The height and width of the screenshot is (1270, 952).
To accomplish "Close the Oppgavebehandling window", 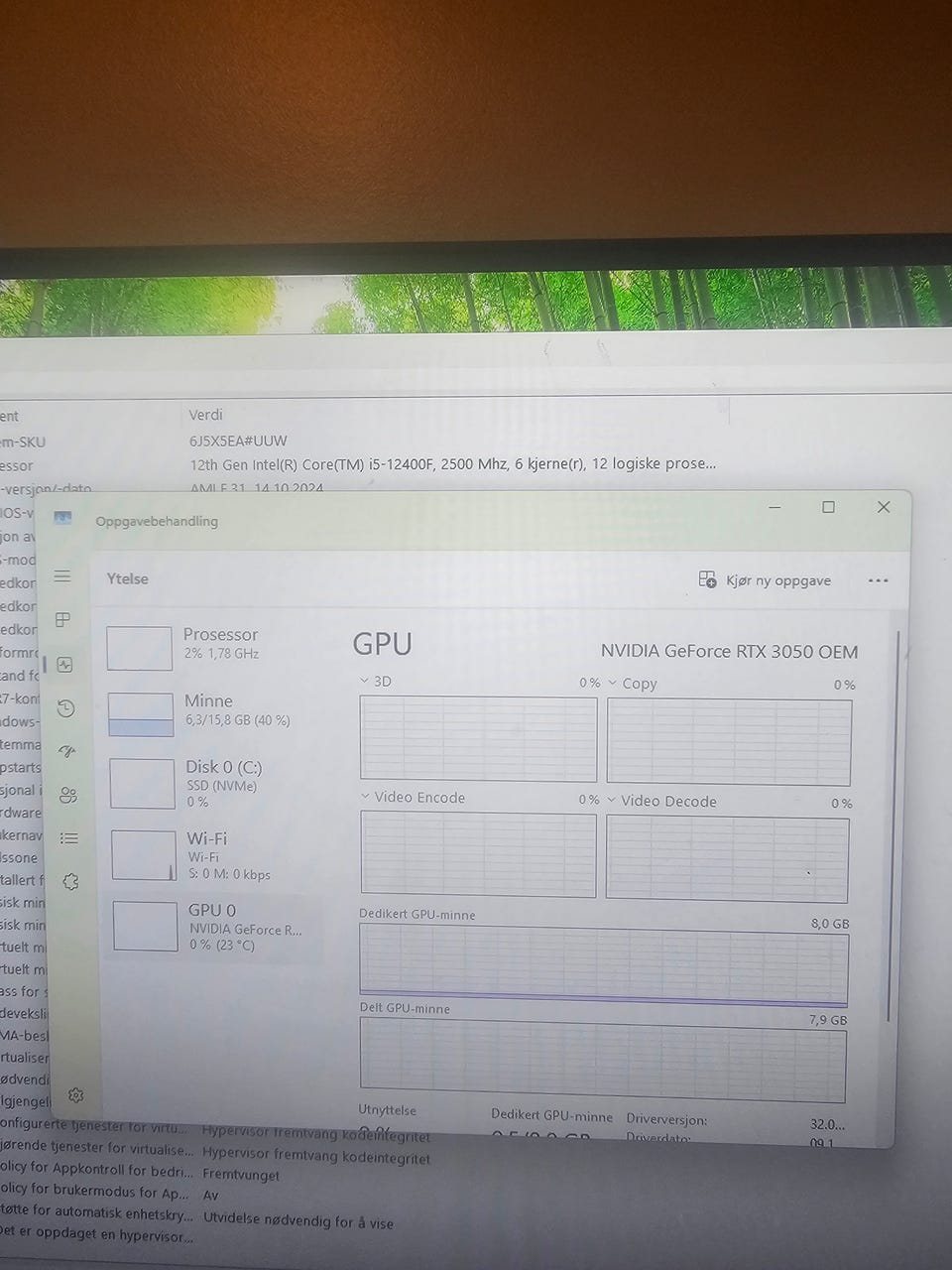I will [x=883, y=507].
